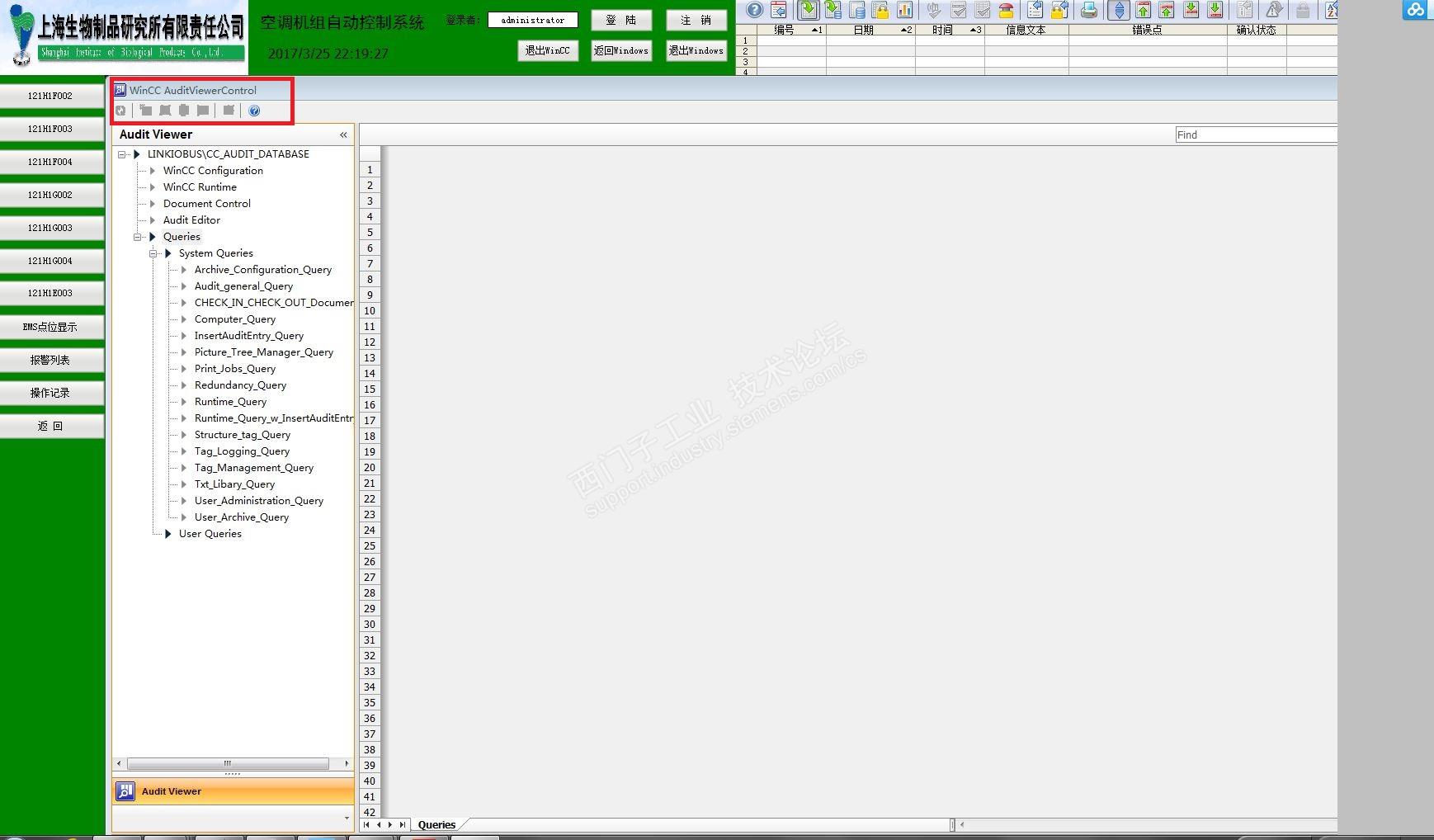1434x840 pixels.
Task: Open the 121H1G003 unit screen
Action: pyautogui.click(x=51, y=228)
